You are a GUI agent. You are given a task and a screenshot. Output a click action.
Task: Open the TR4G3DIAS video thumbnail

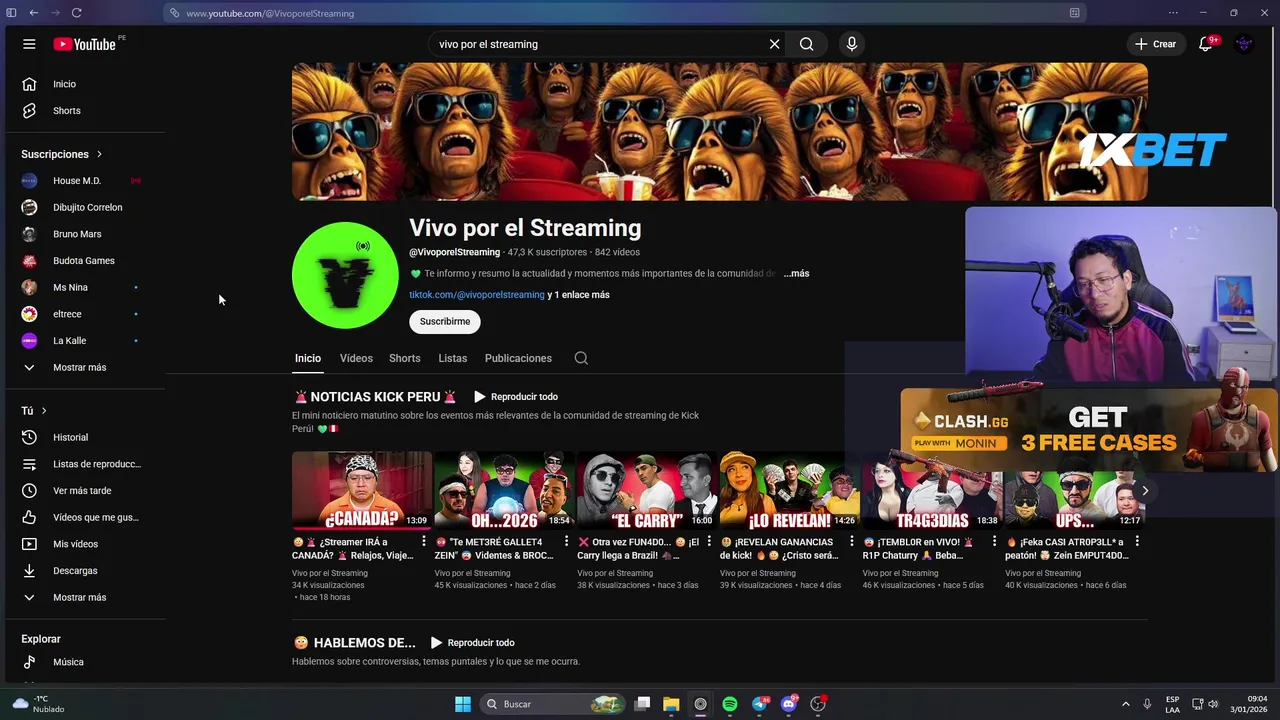[x=932, y=490]
